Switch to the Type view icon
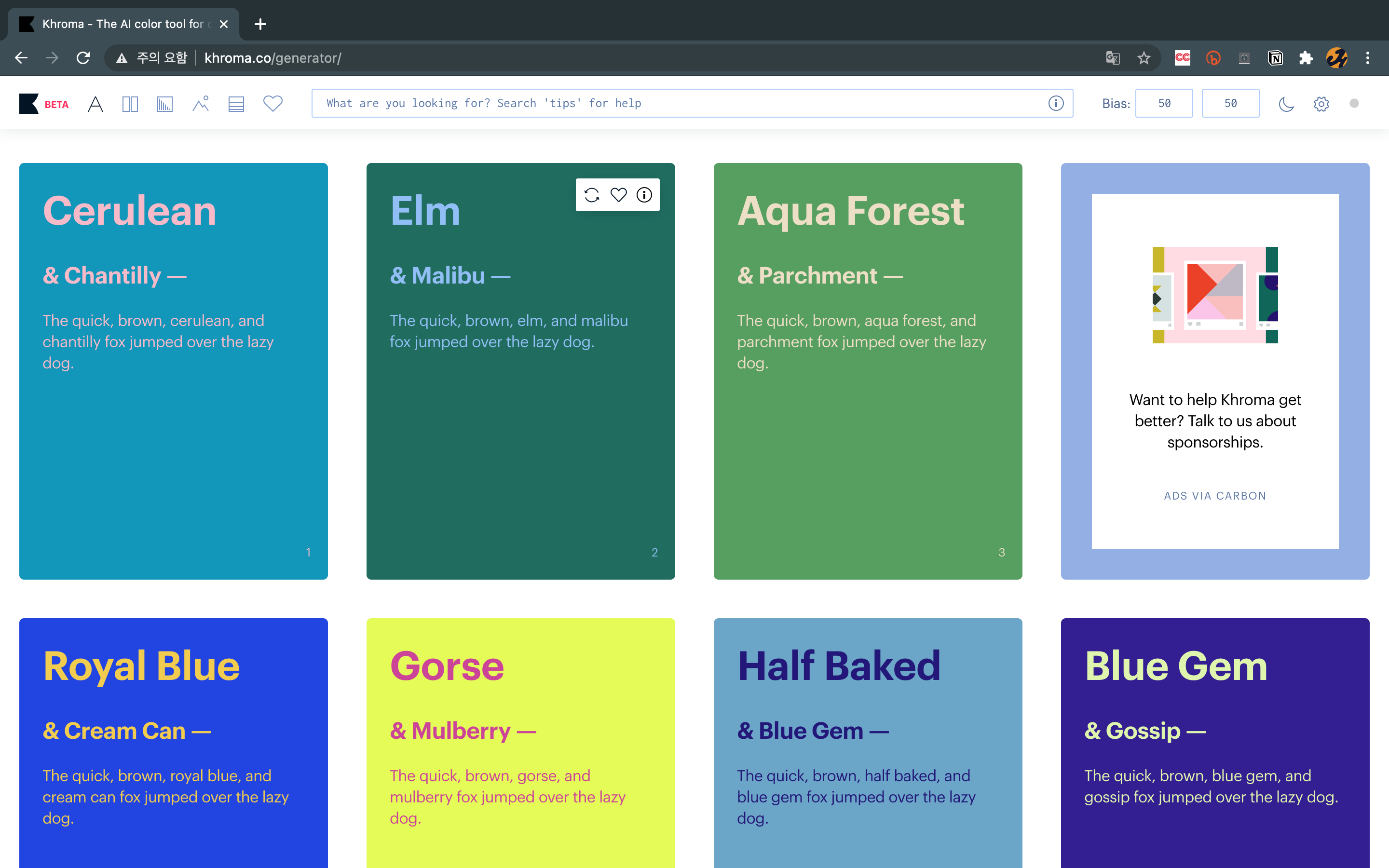 pyautogui.click(x=95, y=104)
